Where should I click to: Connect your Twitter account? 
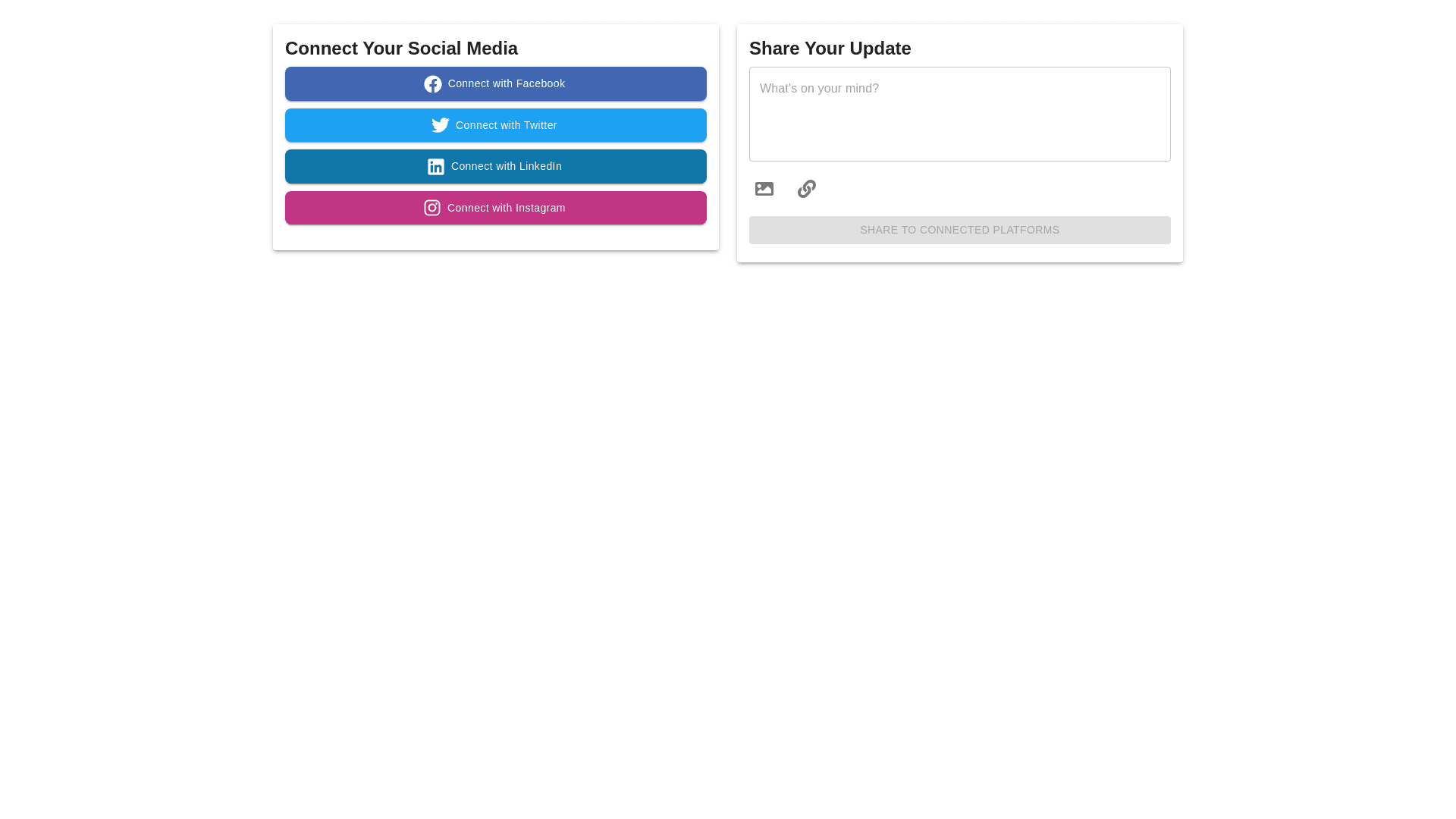click(495, 125)
